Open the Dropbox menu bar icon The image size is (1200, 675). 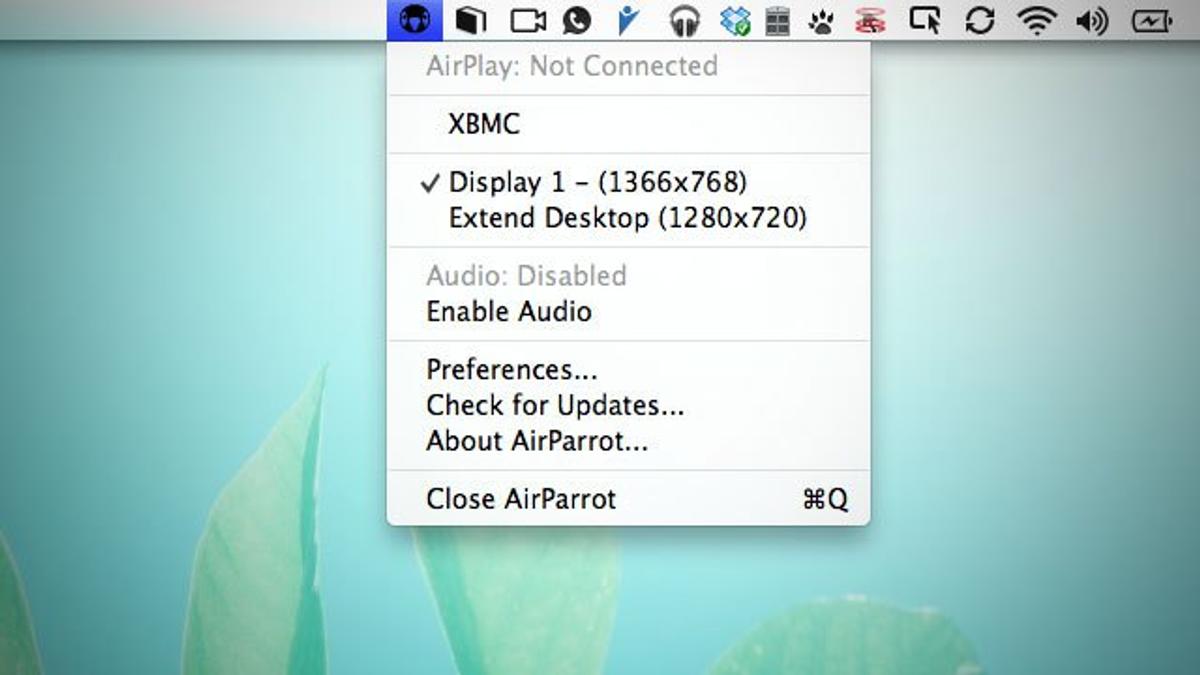point(735,20)
